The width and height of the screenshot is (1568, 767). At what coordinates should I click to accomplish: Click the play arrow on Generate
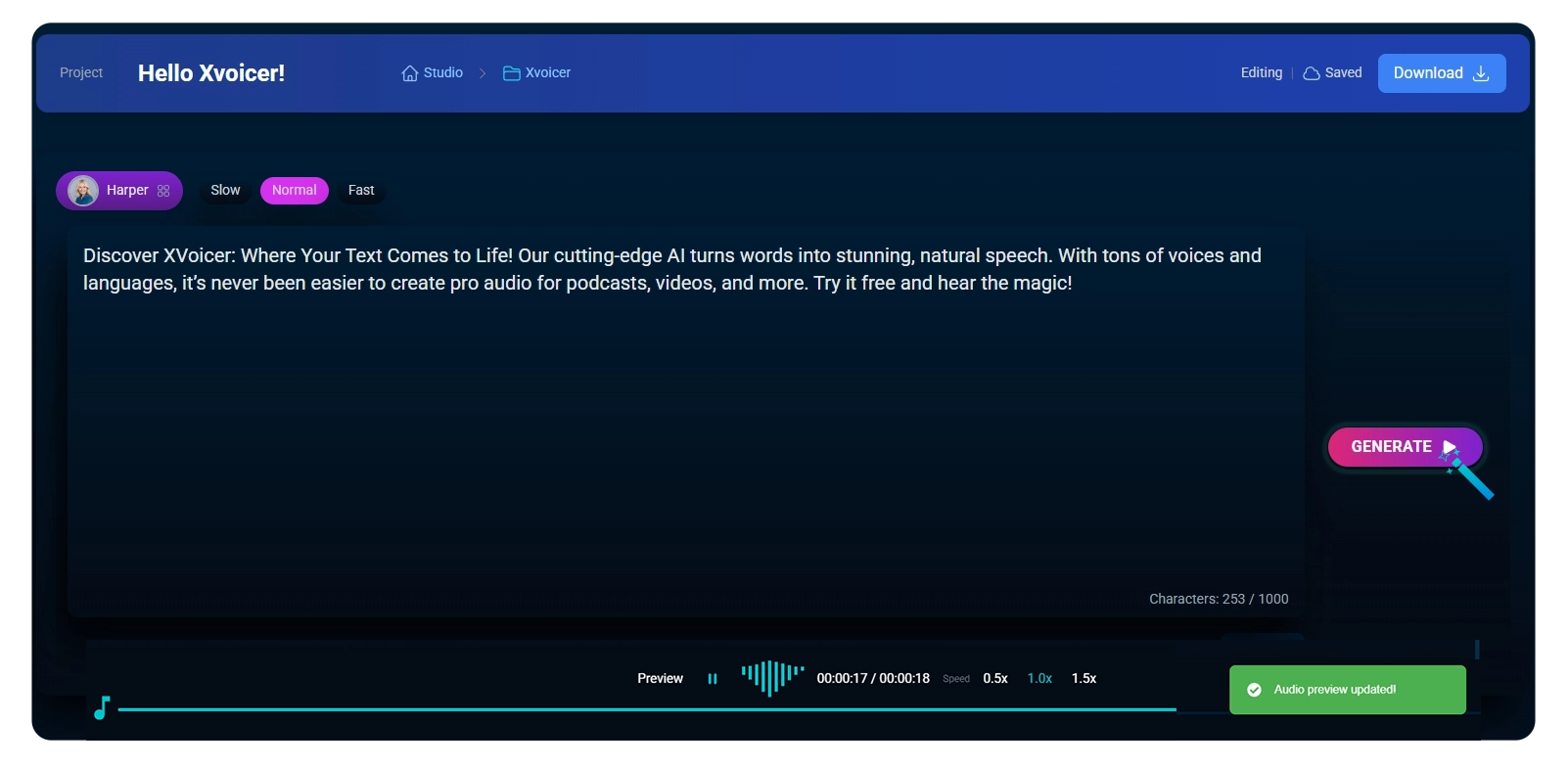(1450, 447)
